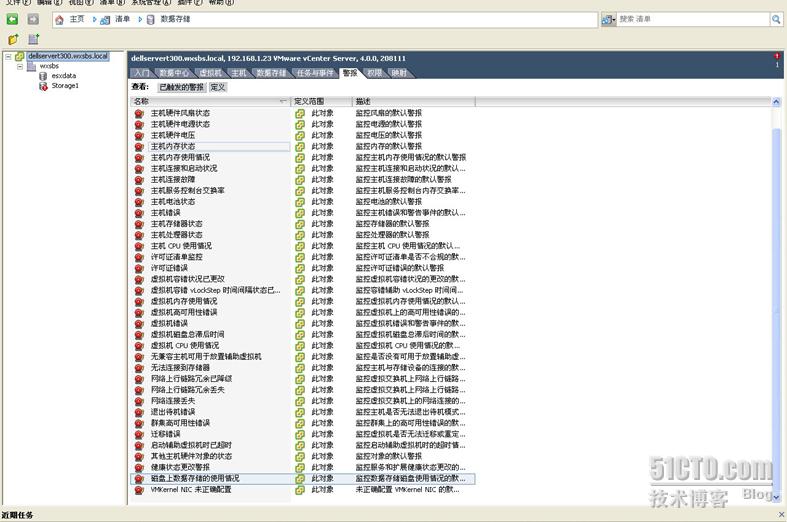Click alarm icon beside VMKernel NIC 未正确配置
This screenshot has width=787, height=522.
[x=139, y=490]
